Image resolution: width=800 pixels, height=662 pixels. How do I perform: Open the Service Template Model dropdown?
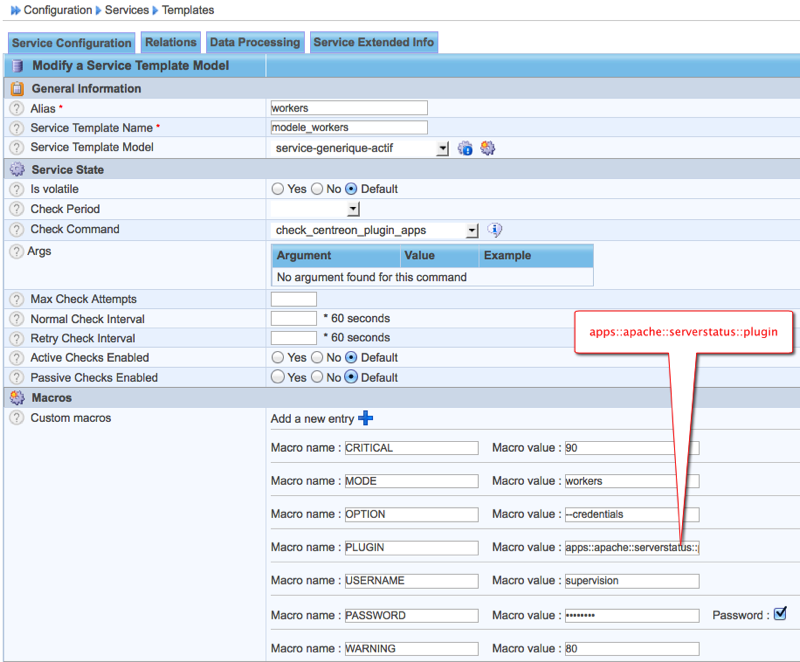point(442,148)
